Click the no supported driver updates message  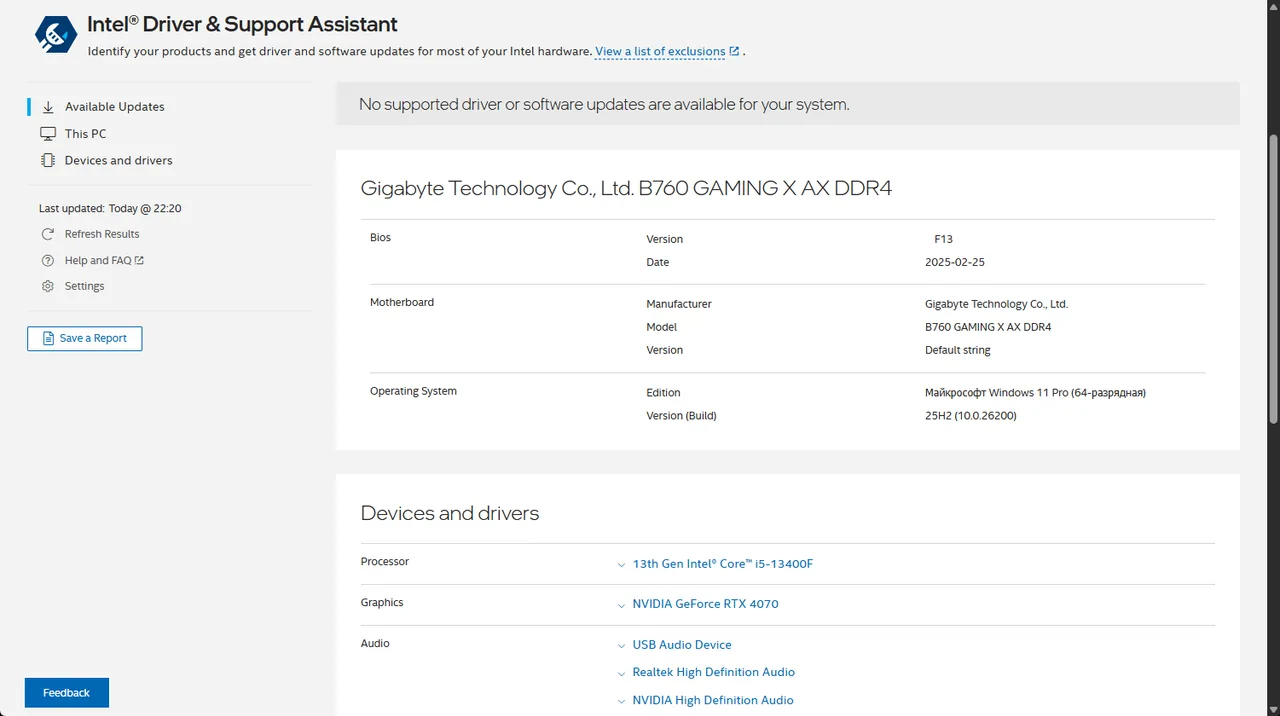[x=604, y=104]
